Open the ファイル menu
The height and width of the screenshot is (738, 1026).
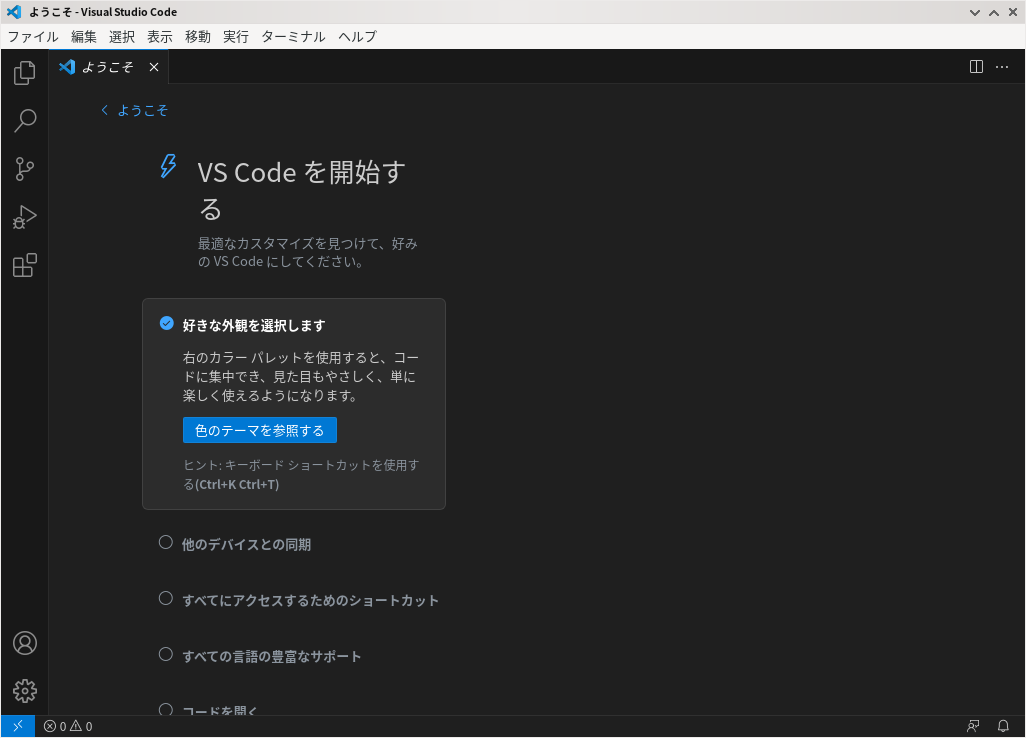pos(33,37)
